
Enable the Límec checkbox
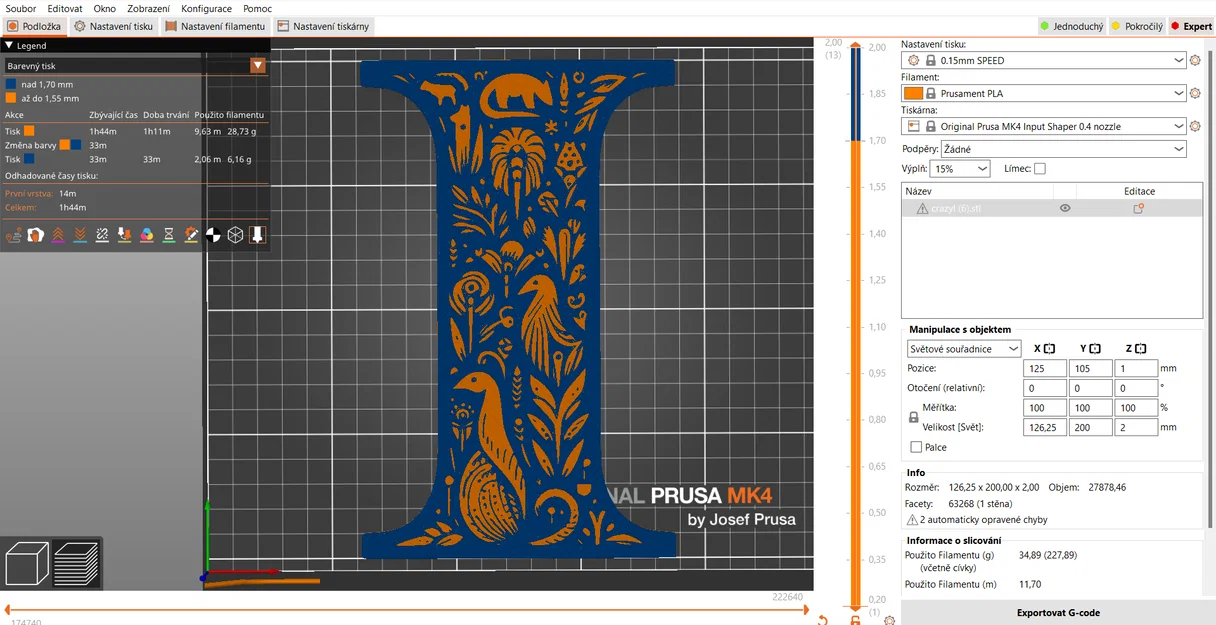1040,169
